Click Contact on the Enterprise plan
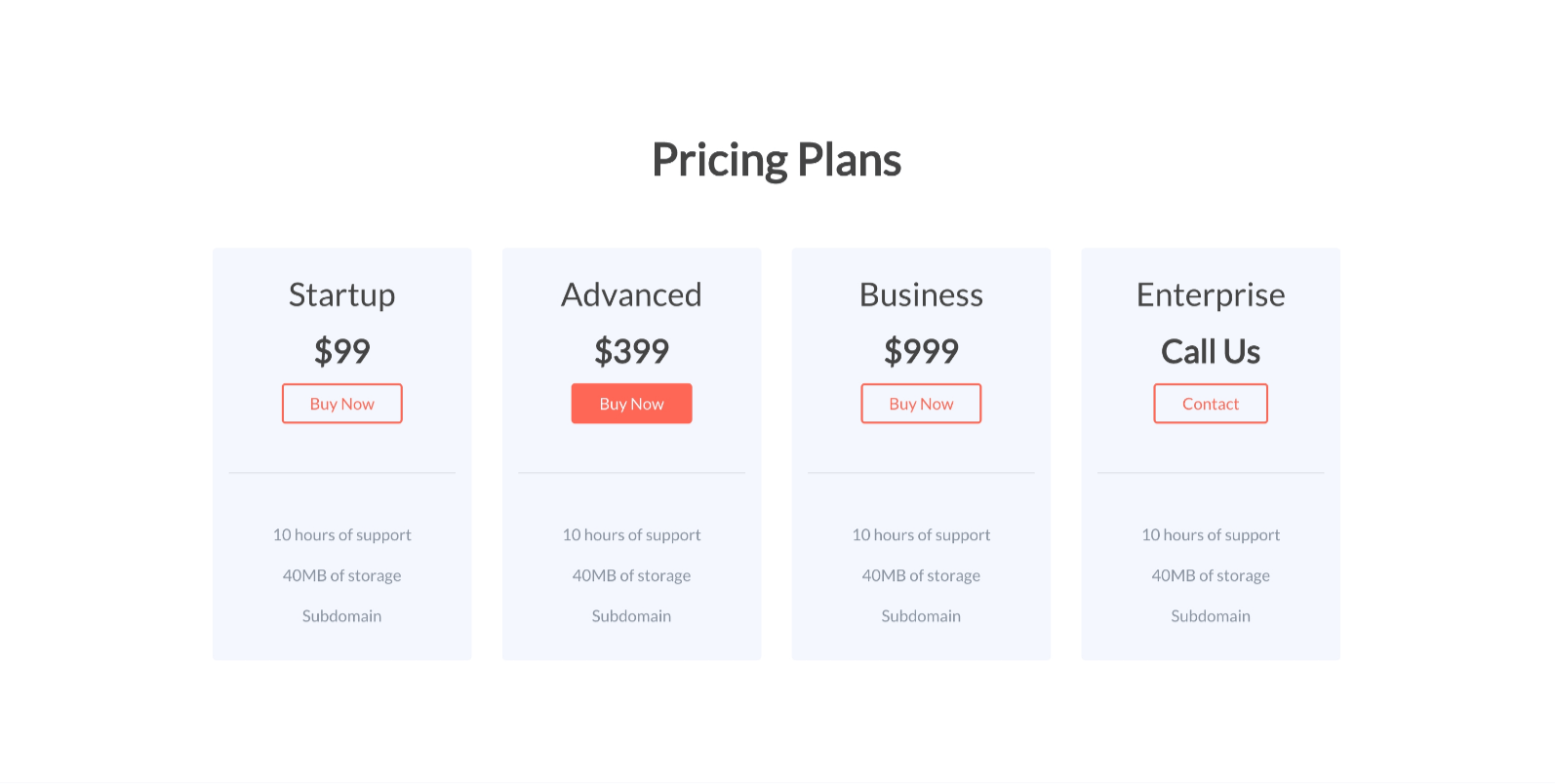Viewport: 1555px width, 784px height. tap(1210, 403)
